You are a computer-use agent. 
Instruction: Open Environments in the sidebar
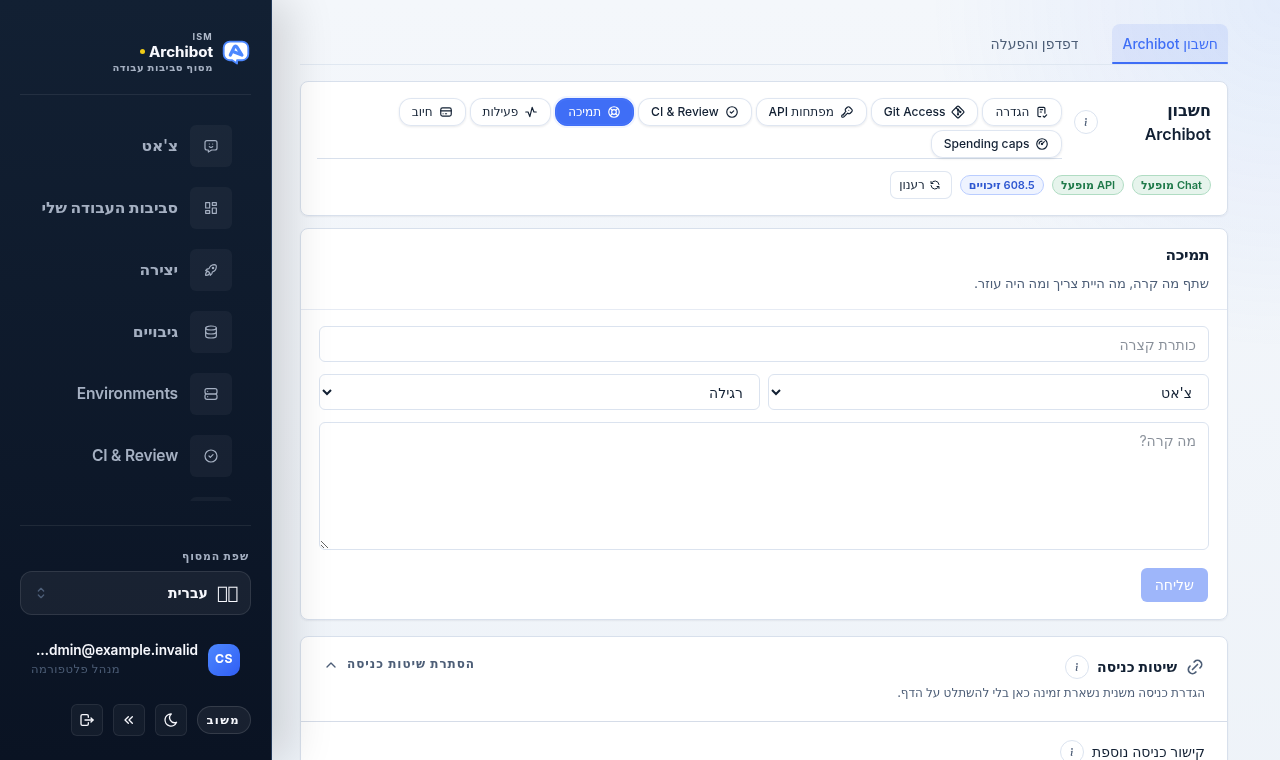point(136,394)
